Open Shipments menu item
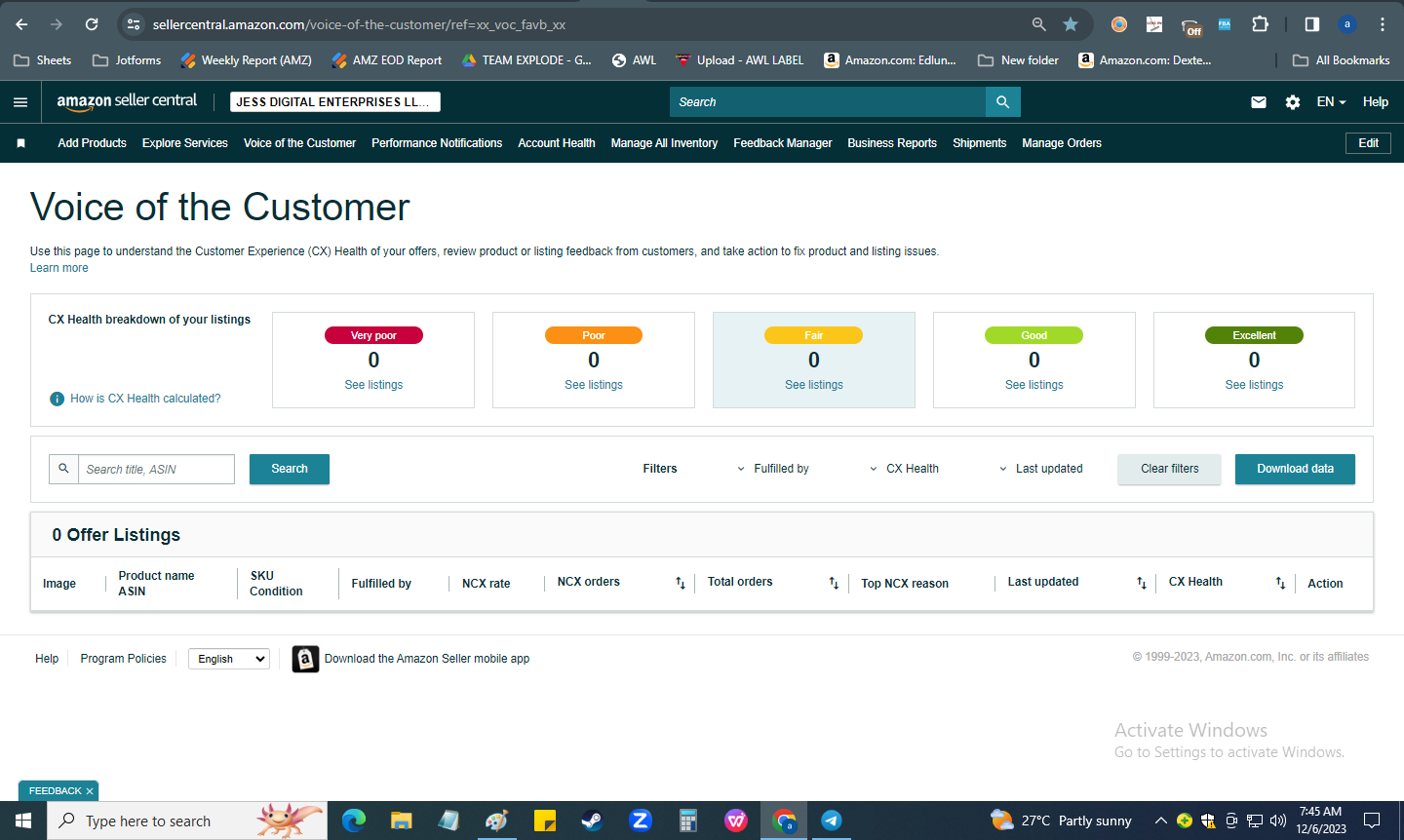Viewport: 1404px width, 840px height. (980, 143)
